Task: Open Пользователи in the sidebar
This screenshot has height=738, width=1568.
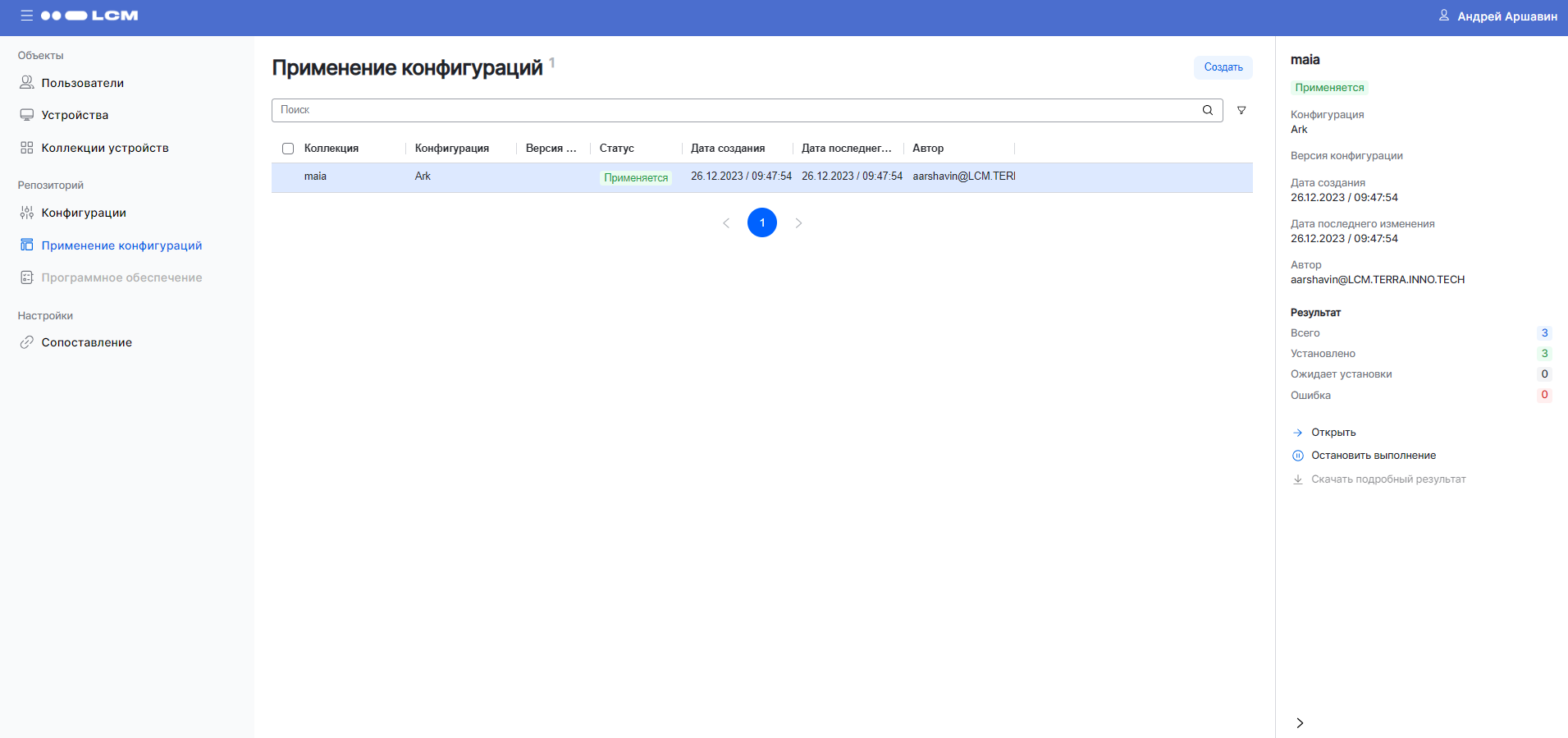Action: tap(82, 83)
